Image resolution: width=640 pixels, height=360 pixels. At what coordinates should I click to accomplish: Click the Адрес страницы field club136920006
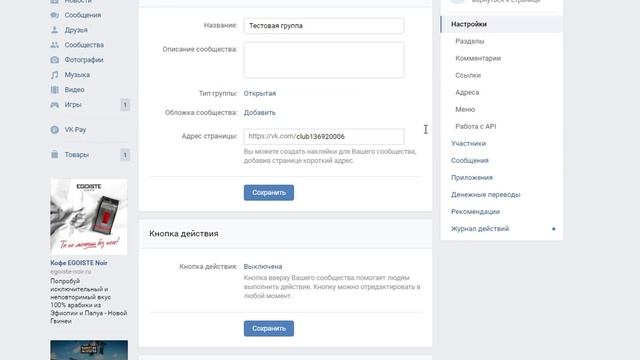click(324, 136)
